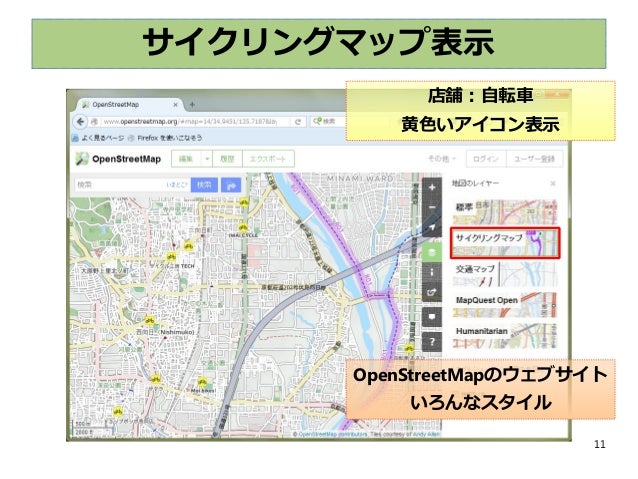The width and height of the screenshot is (638, 479).
Task: Click the 地図のレイヤー panel heading
Action: tap(475, 184)
